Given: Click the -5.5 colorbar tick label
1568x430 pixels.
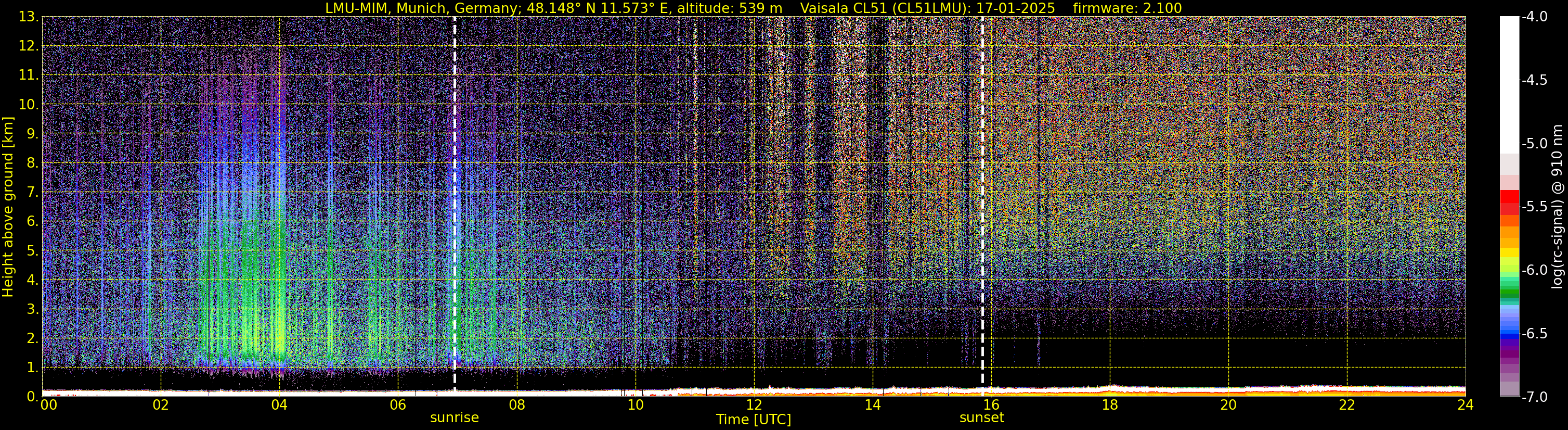Looking at the screenshot, I should (1534, 207).
